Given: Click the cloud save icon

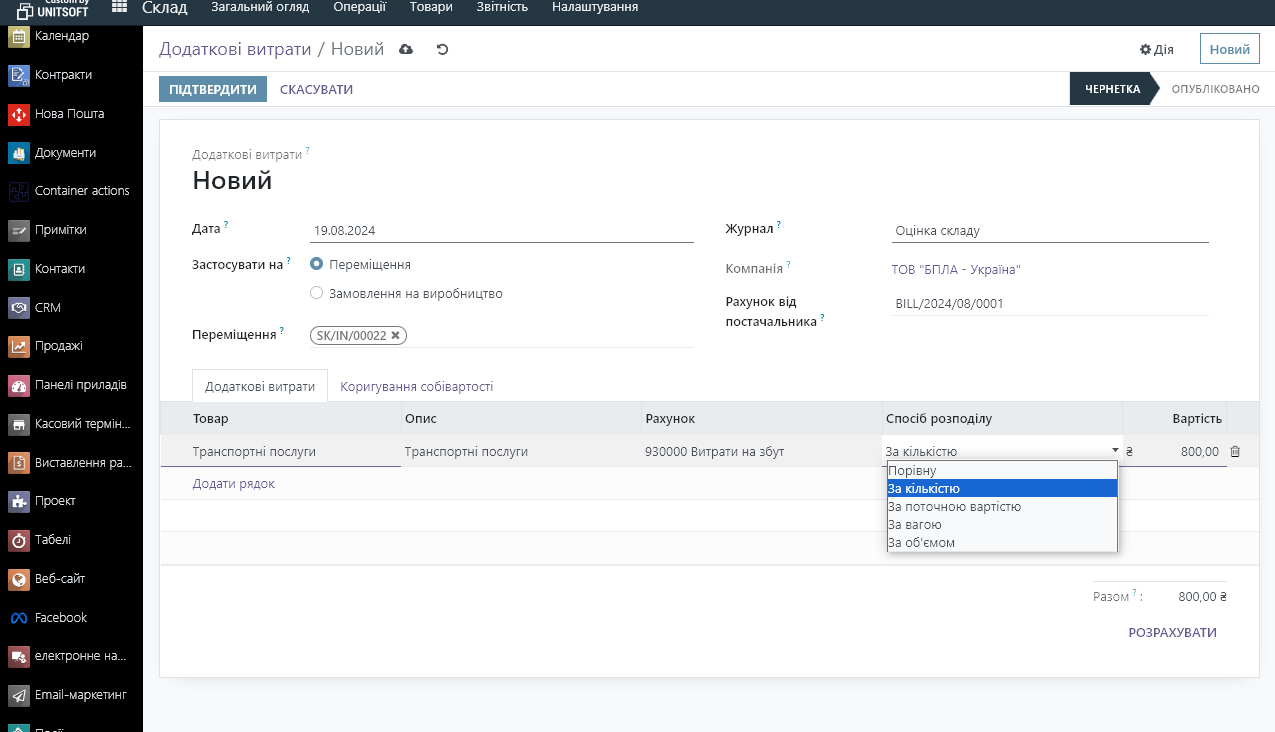Looking at the screenshot, I should click(x=406, y=50).
